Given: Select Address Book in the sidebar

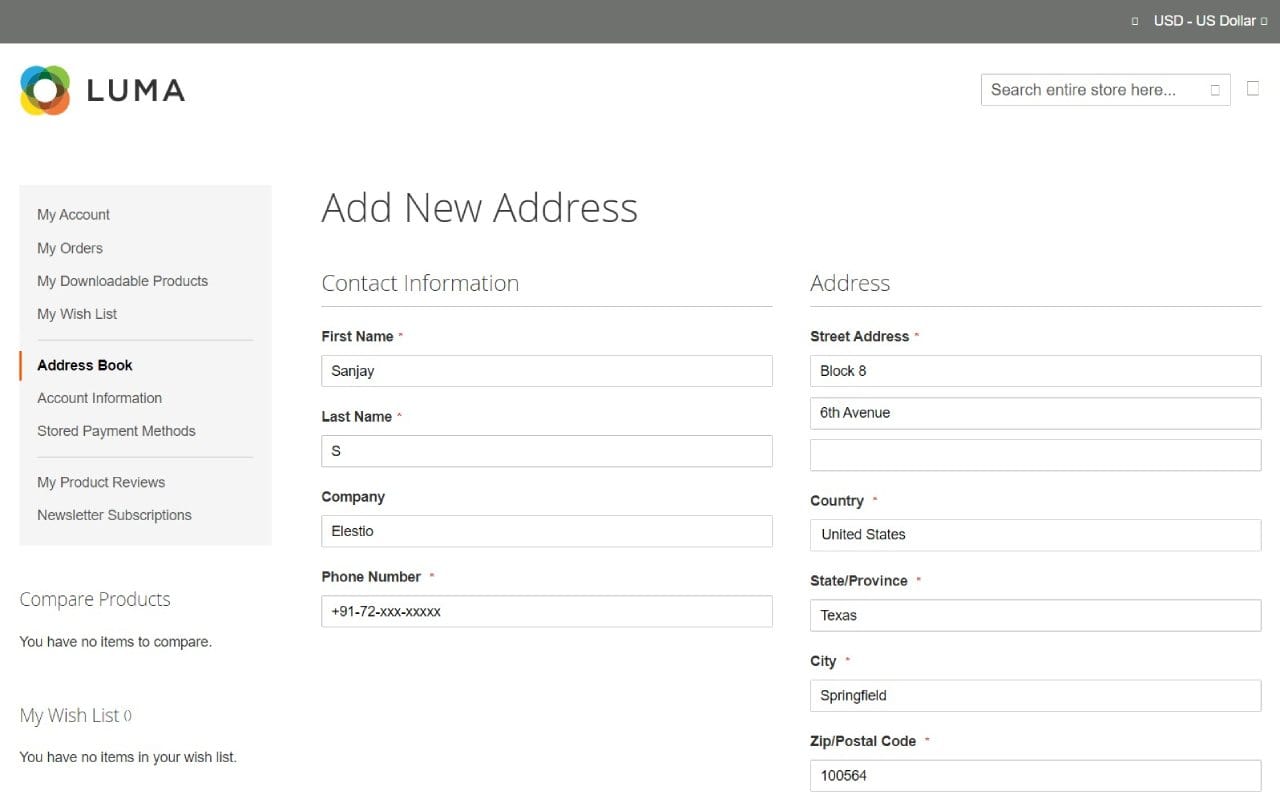Looking at the screenshot, I should coord(84,365).
